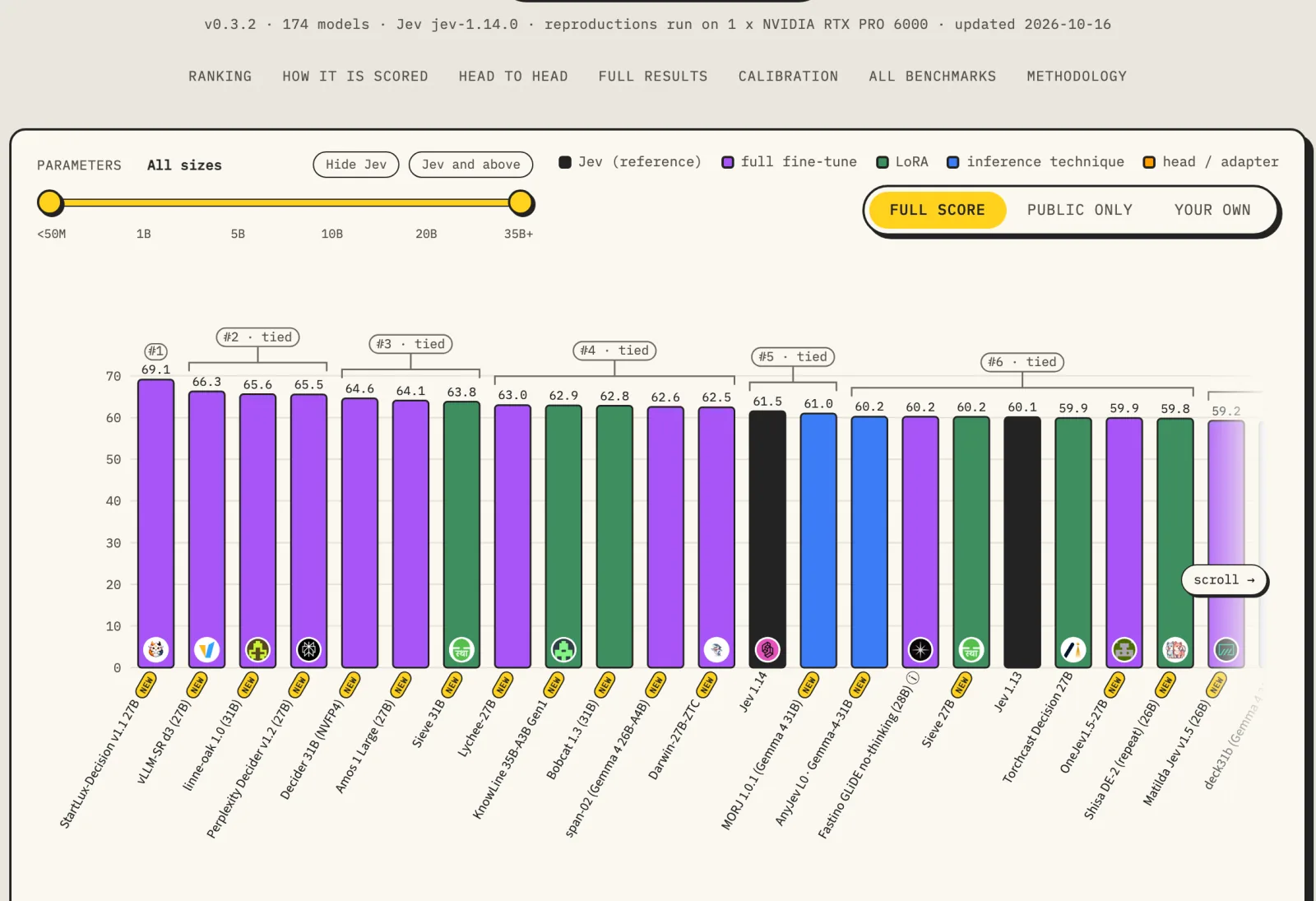Click the #2 tied rank badge
Image resolution: width=1316 pixels, height=901 pixels.
point(257,337)
